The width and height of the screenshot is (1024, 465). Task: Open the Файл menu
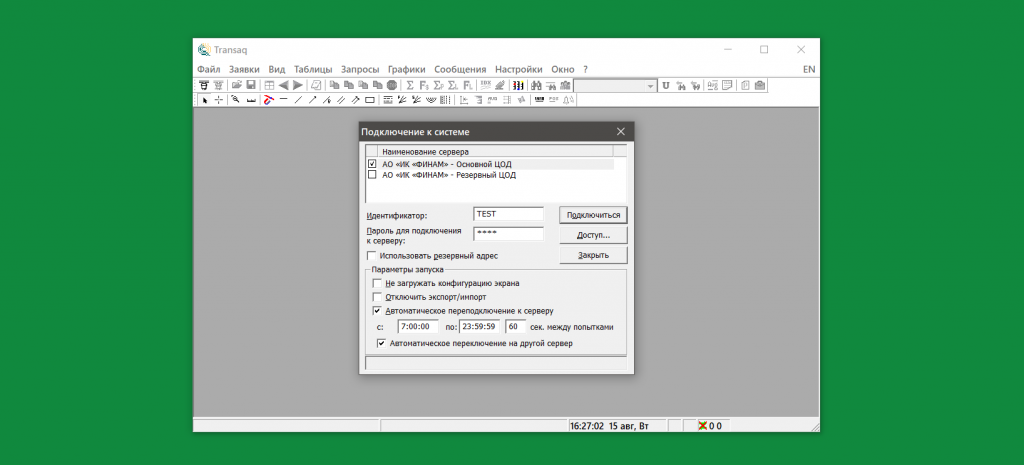tap(209, 69)
